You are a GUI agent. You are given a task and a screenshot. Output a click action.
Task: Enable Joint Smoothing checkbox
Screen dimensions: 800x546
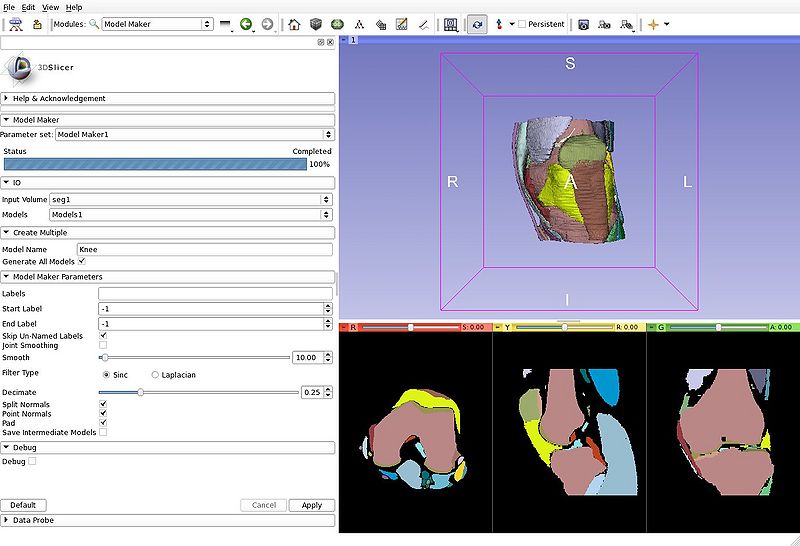pyautogui.click(x=103, y=345)
